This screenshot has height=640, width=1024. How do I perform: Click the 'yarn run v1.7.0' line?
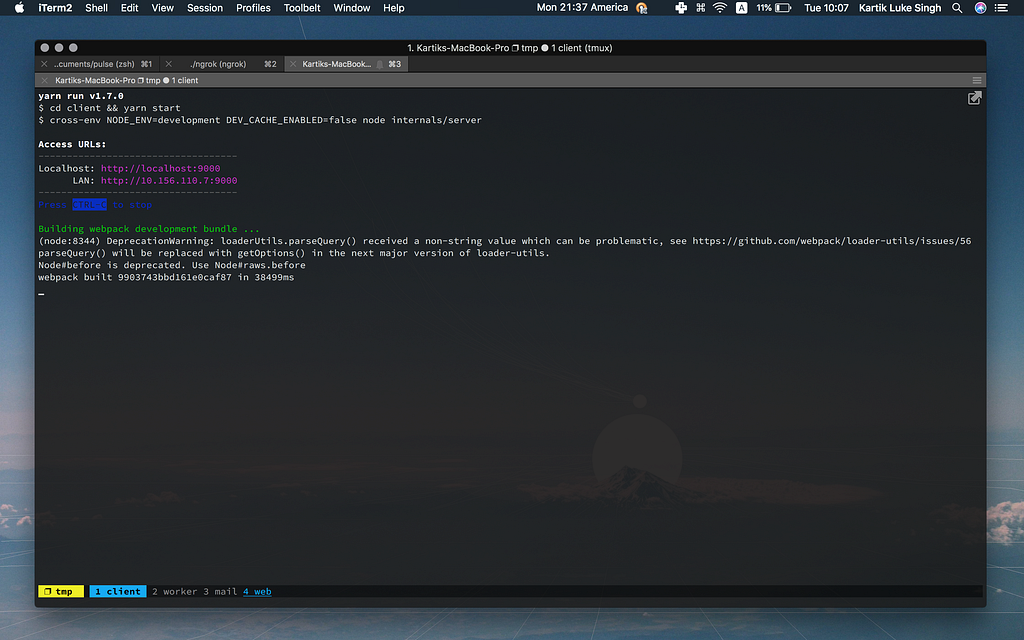coord(81,96)
